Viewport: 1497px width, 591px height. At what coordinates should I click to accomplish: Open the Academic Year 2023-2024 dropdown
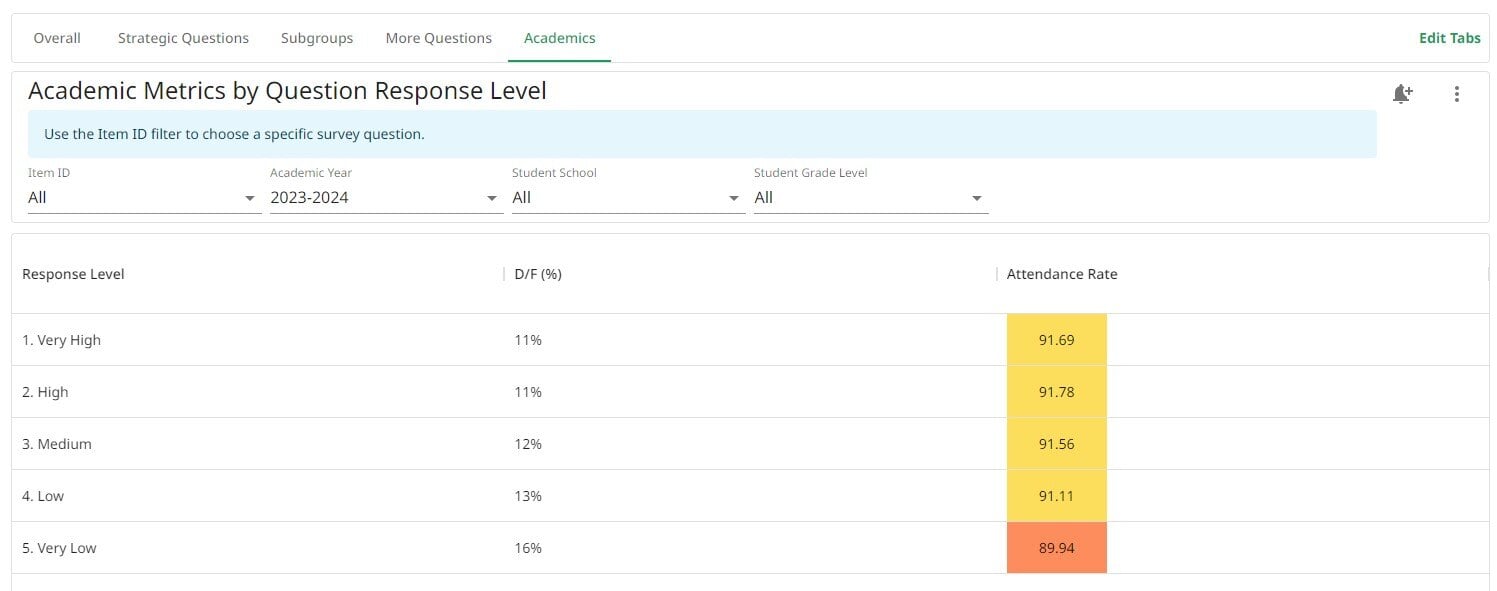pyautogui.click(x=386, y=198)
